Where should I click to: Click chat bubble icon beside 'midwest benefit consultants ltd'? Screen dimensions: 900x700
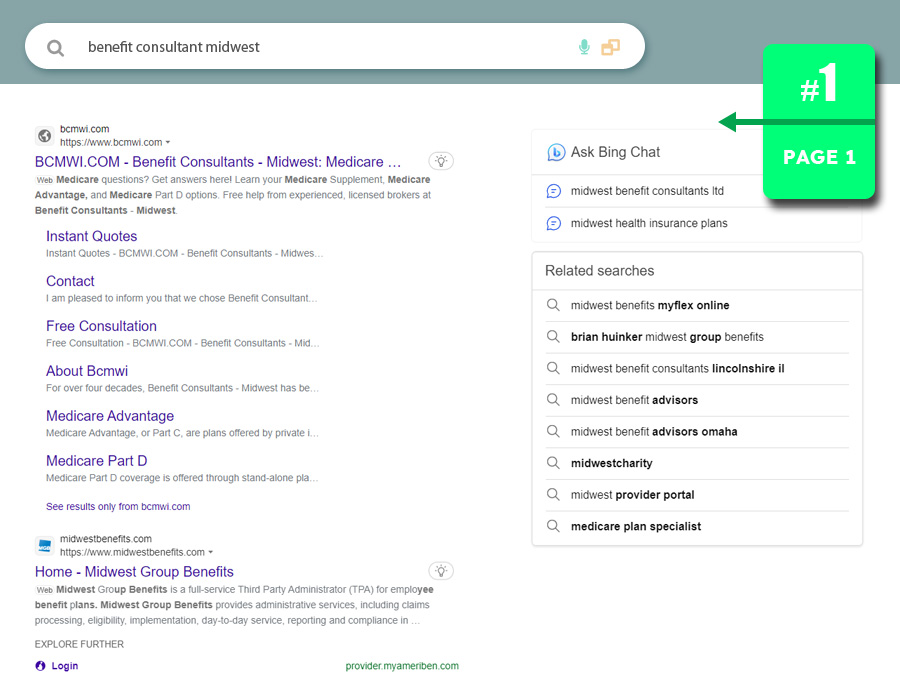(553, 191)
